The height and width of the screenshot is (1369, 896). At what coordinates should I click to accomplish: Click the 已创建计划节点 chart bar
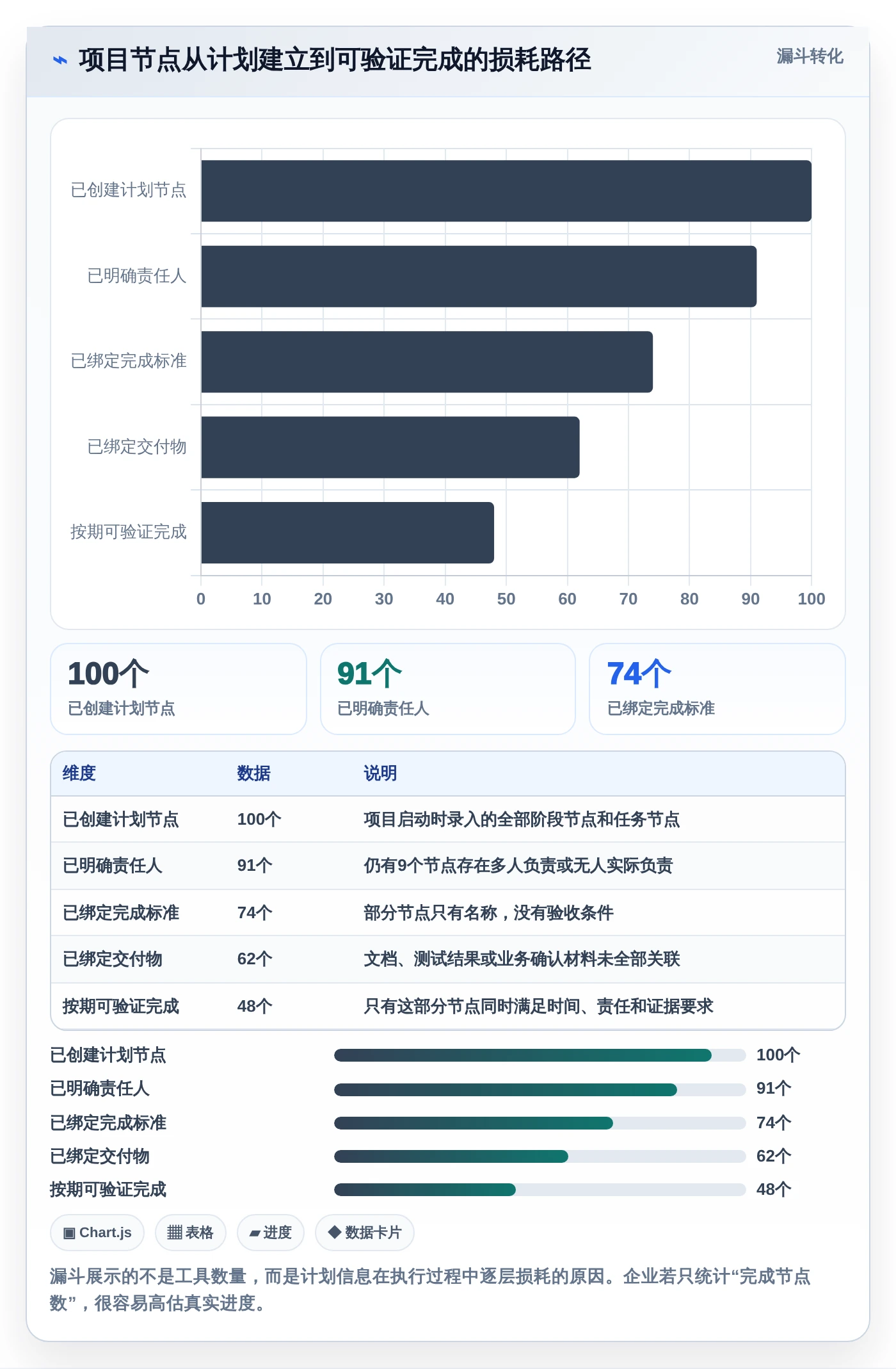[506, 191]
